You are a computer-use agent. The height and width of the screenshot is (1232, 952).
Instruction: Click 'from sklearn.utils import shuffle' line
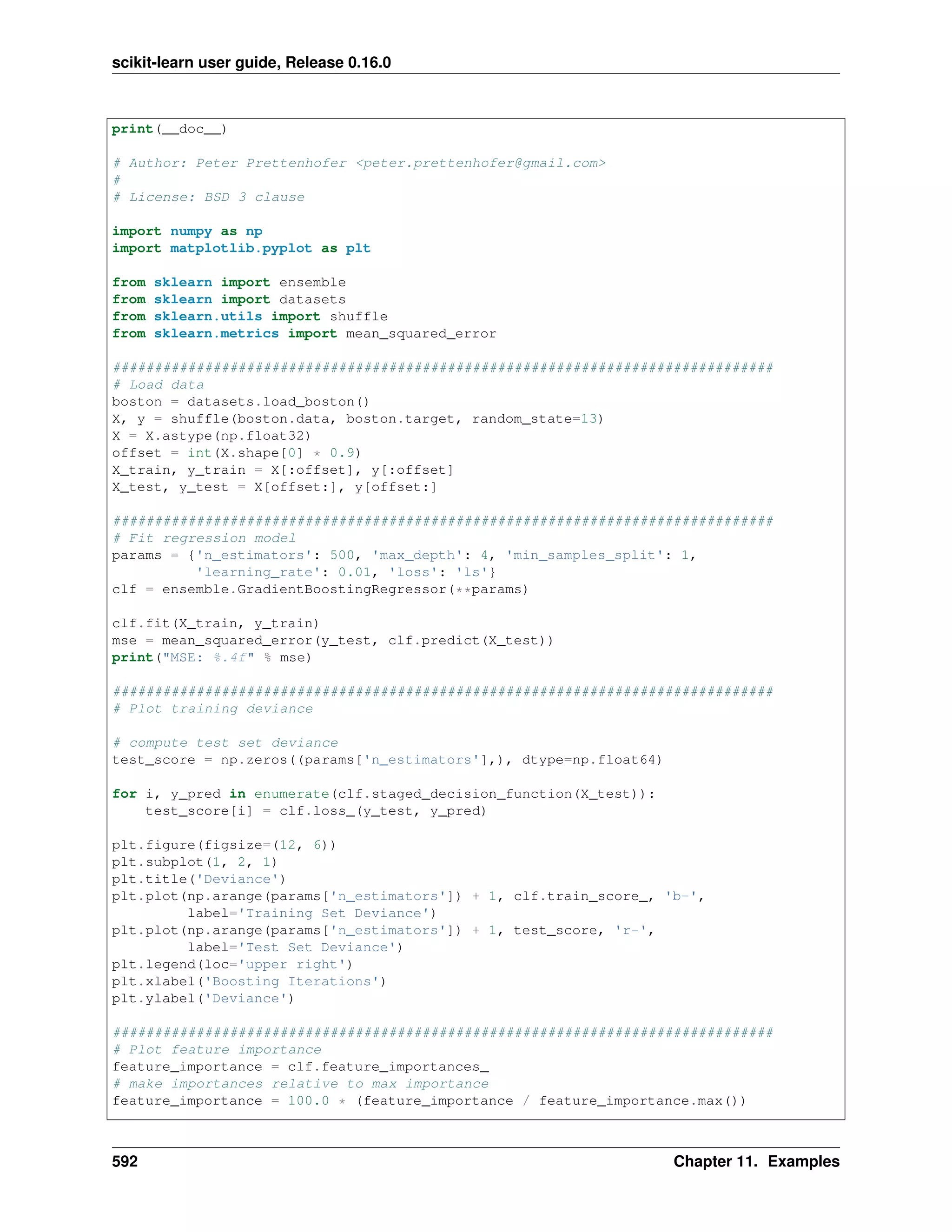pos(250,316)
